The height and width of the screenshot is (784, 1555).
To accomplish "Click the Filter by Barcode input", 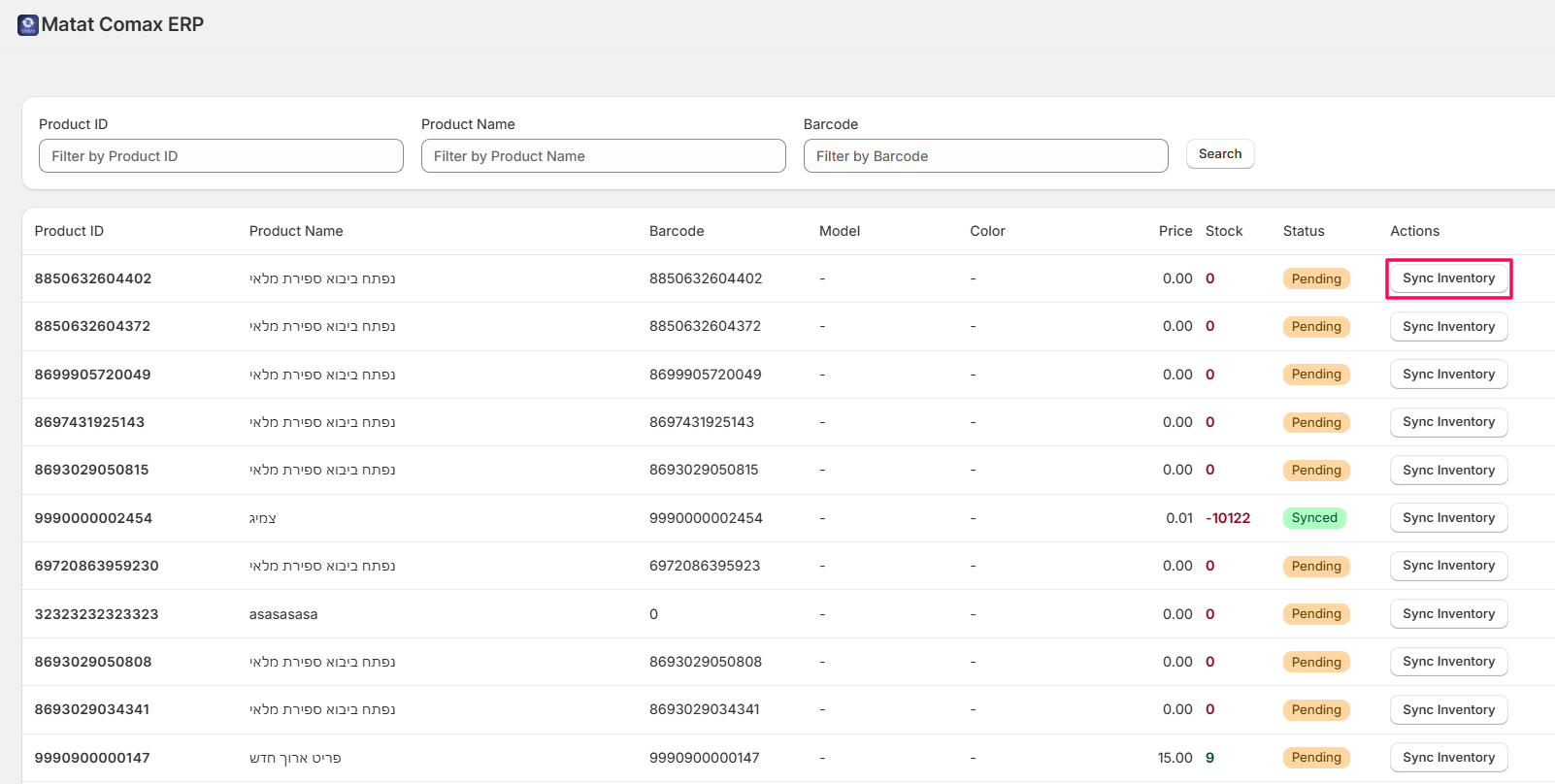I will [985, 156].
